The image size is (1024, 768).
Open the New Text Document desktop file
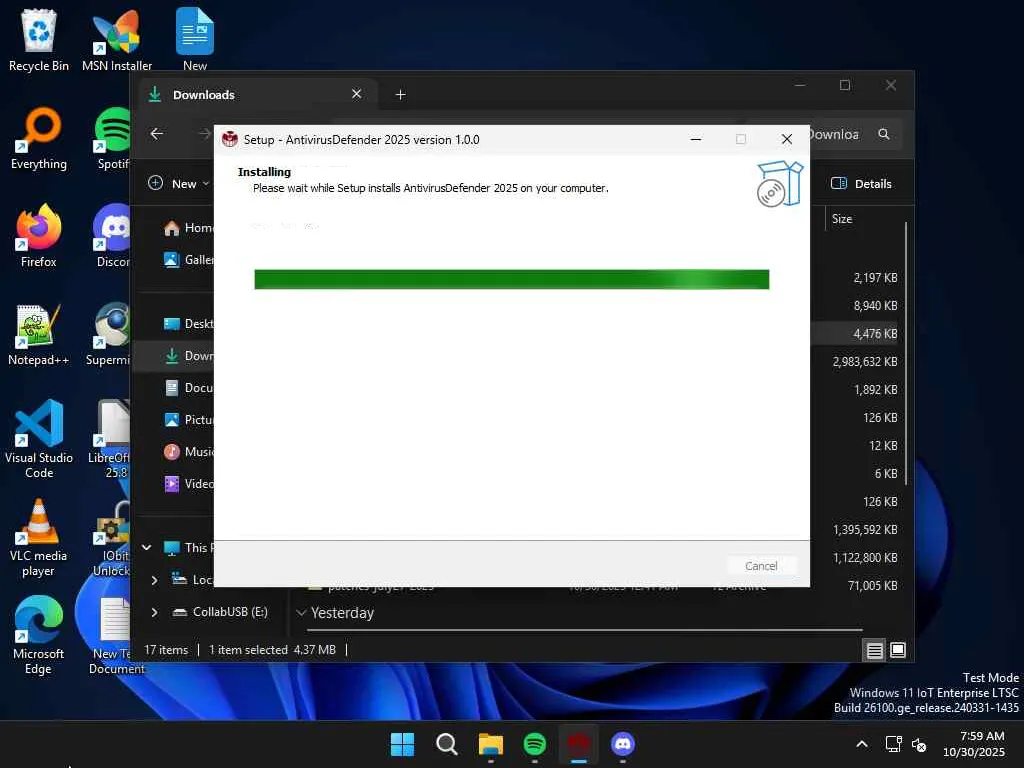pyautogui.click(x=114, y=635)
